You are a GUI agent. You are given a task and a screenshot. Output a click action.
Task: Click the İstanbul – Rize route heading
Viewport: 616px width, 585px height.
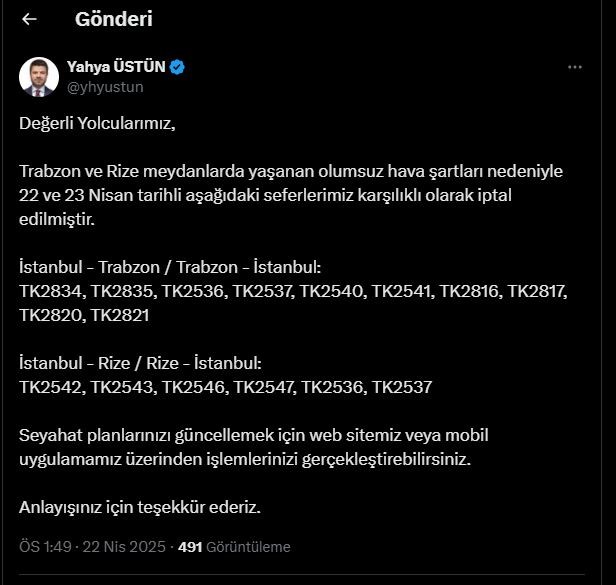point(139,362)
